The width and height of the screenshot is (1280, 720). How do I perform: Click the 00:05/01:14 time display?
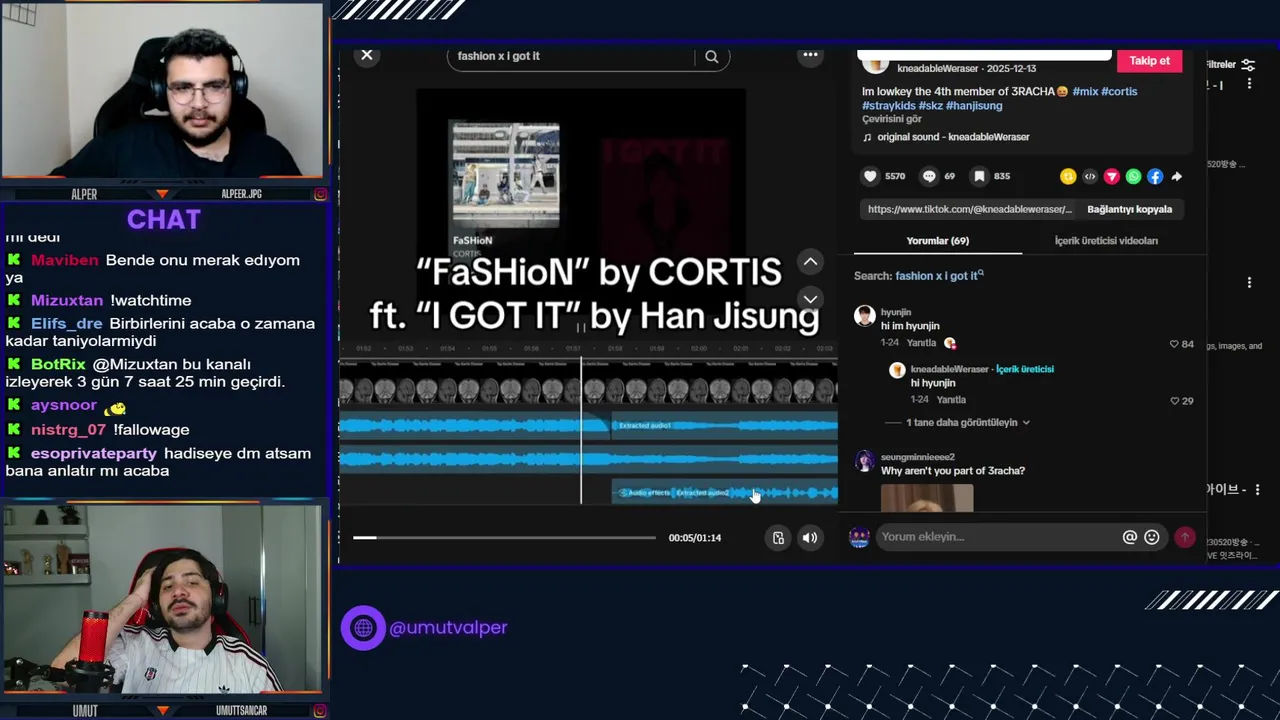coord(695,538)
